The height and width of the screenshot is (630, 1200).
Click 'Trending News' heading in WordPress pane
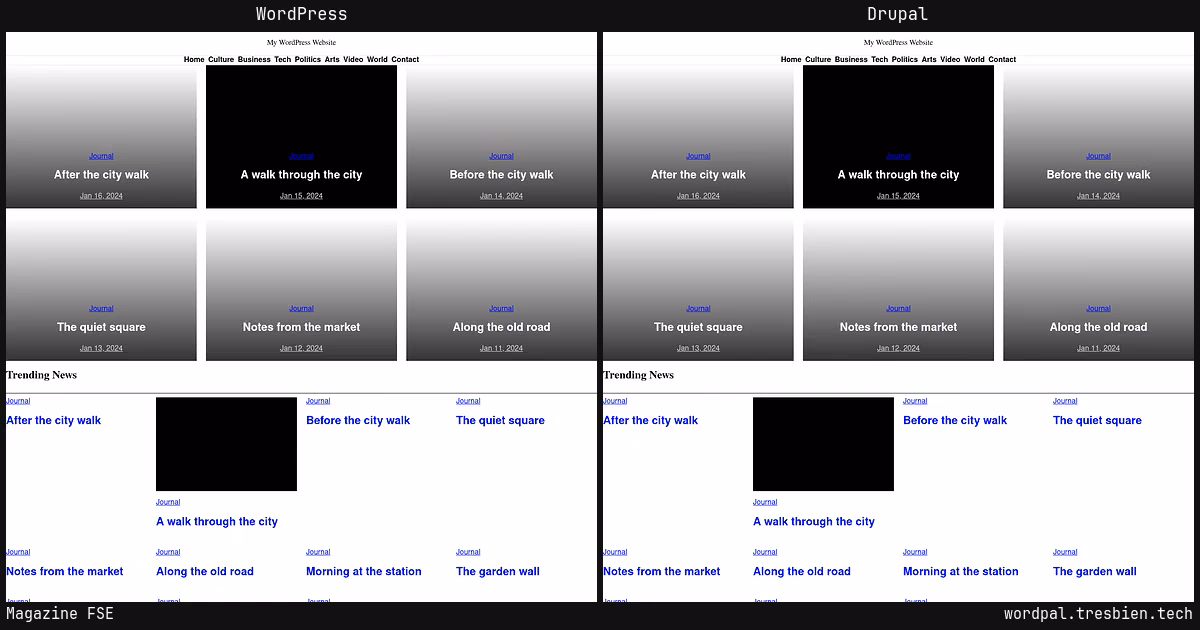tap(41, 375)
